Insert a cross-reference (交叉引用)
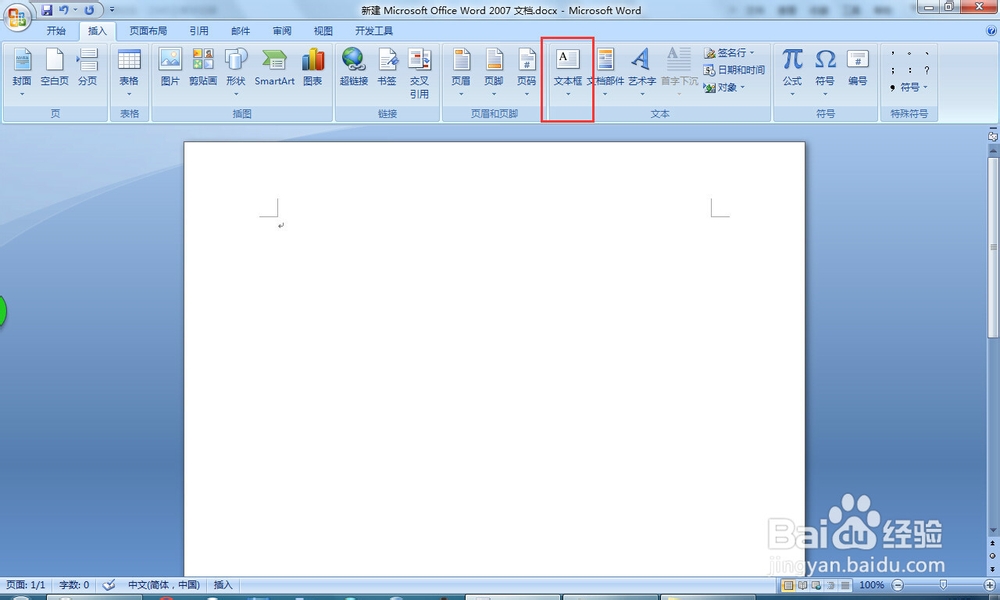Screen dimensions: 1000x600 click(419, 72)
